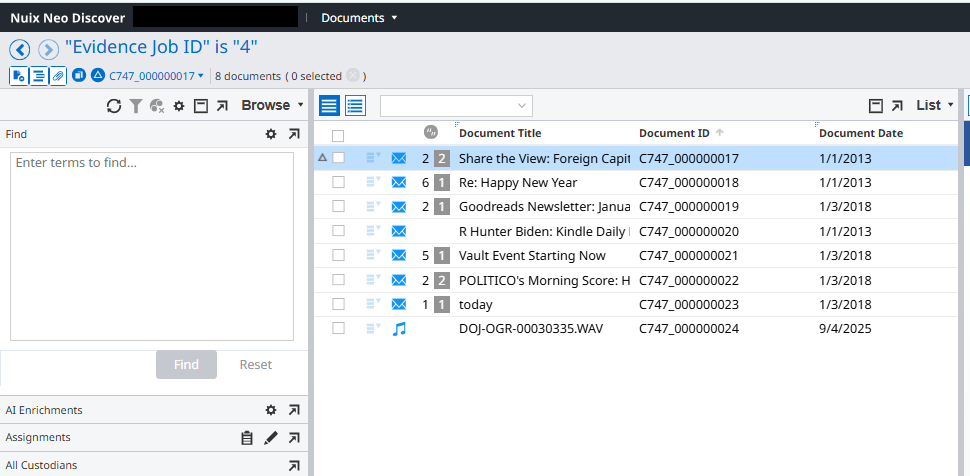Expand the AI Enrichments section
This screenshot has width=970, height=476.
(44, 410)
